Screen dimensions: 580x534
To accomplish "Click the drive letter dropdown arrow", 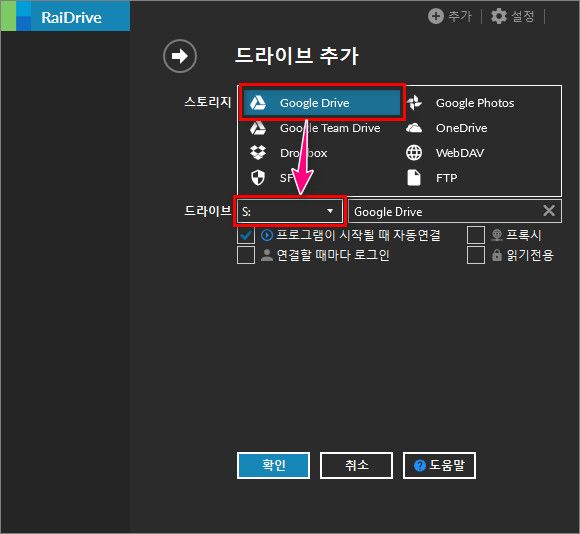I will [x=330, y=211].
